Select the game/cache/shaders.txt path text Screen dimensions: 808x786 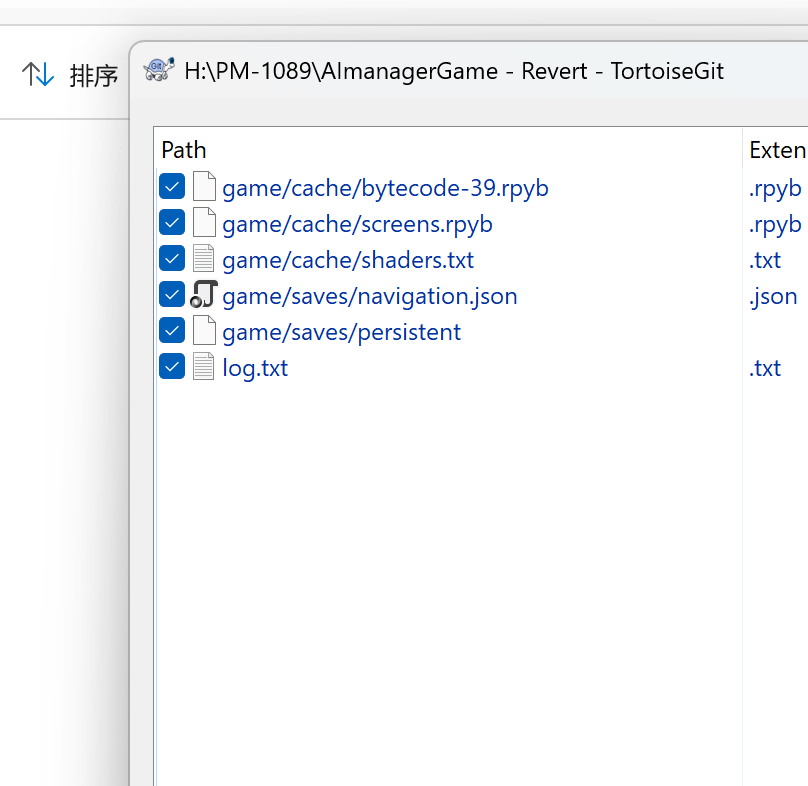click(x=348, y=260)
